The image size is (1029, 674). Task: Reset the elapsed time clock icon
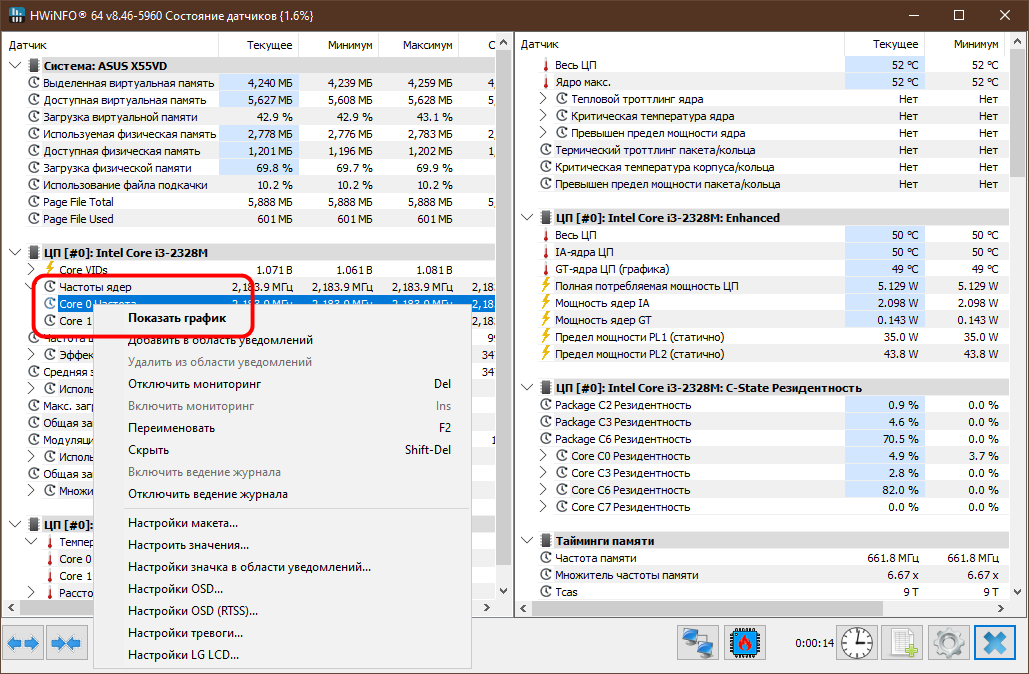pos(857,642)
